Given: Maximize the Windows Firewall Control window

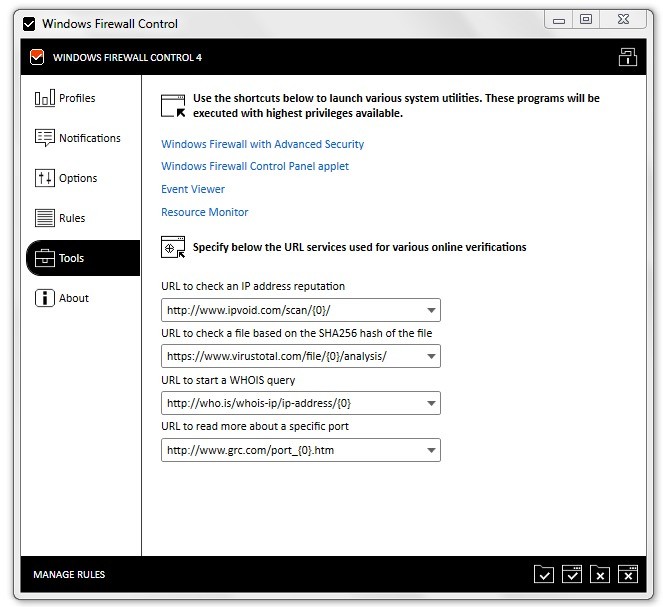Looking at the screenshot, I should [586, 19].
